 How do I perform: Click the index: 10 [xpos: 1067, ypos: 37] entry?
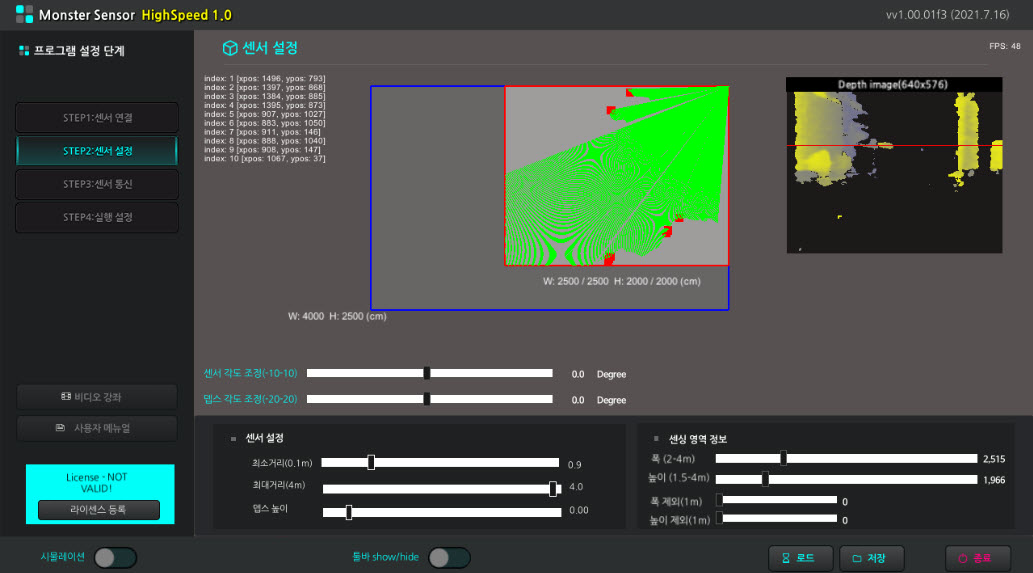tap(264, 159)
